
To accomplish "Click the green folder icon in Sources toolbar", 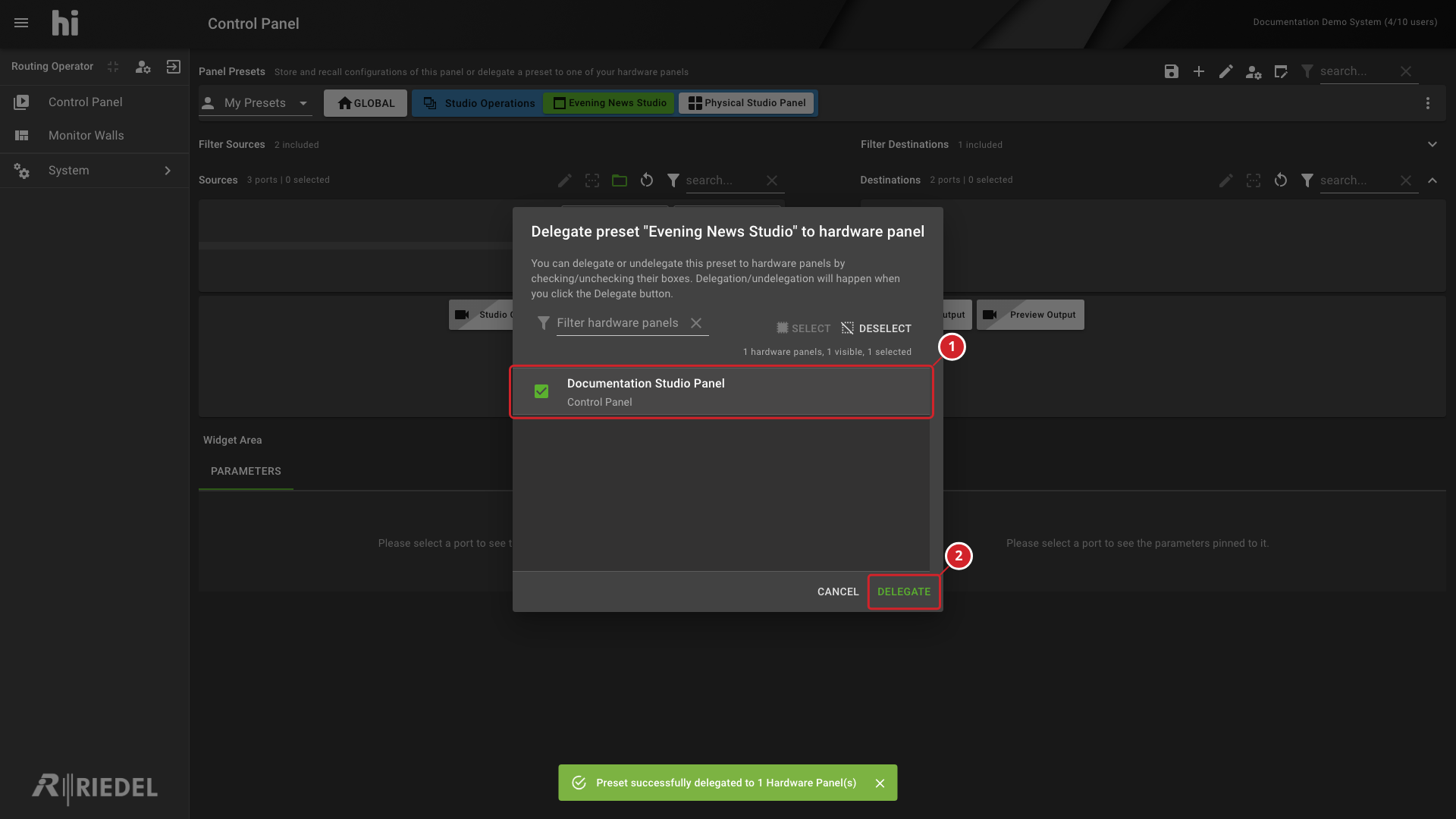I will 620,180.
